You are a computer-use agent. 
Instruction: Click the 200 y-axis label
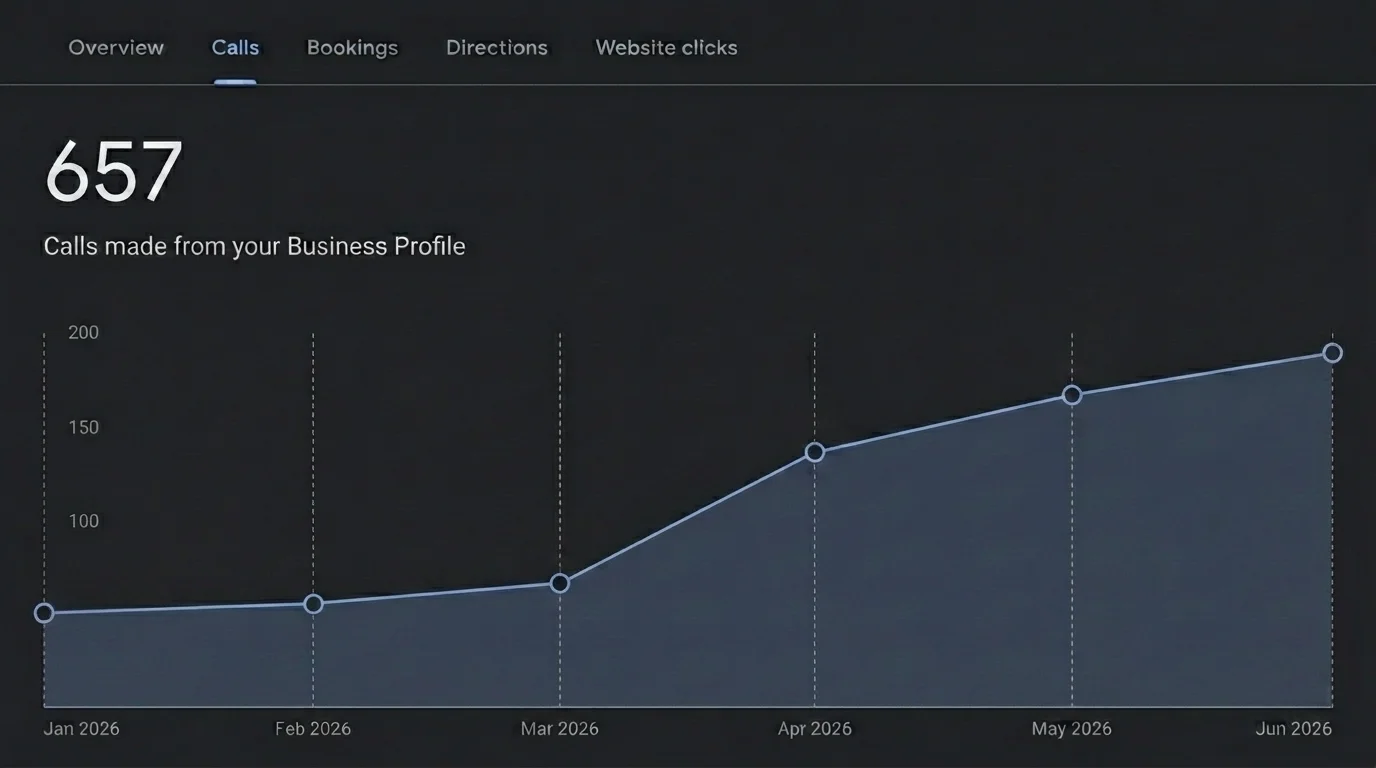pos(84,333)
